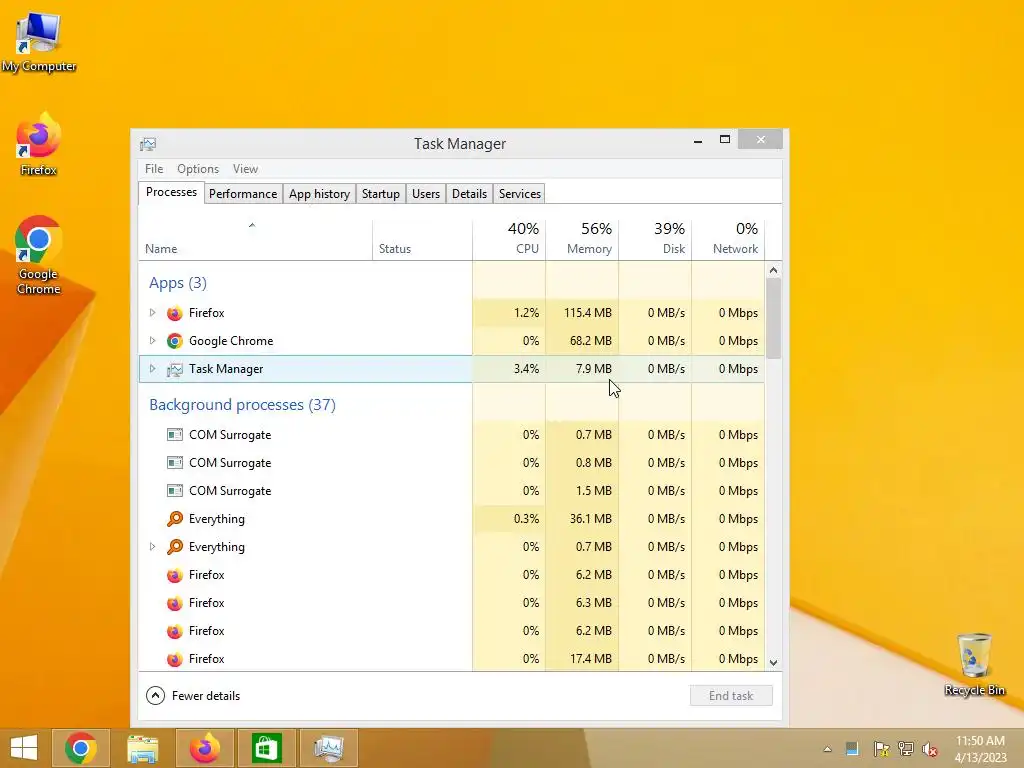Click Task Manager taskbar button
Viewport: 1024px width, 768px height.
coord(328,748)
